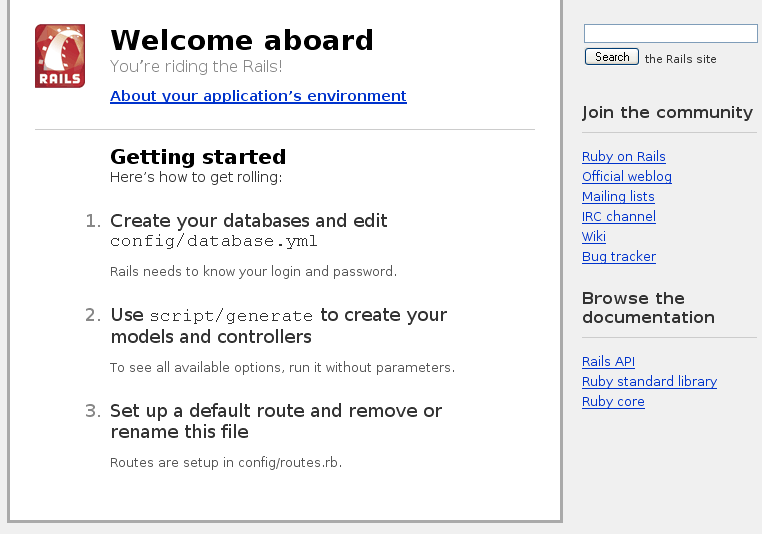
Task: Click the red Rails logo icon
Action: (x=60, y=56)
